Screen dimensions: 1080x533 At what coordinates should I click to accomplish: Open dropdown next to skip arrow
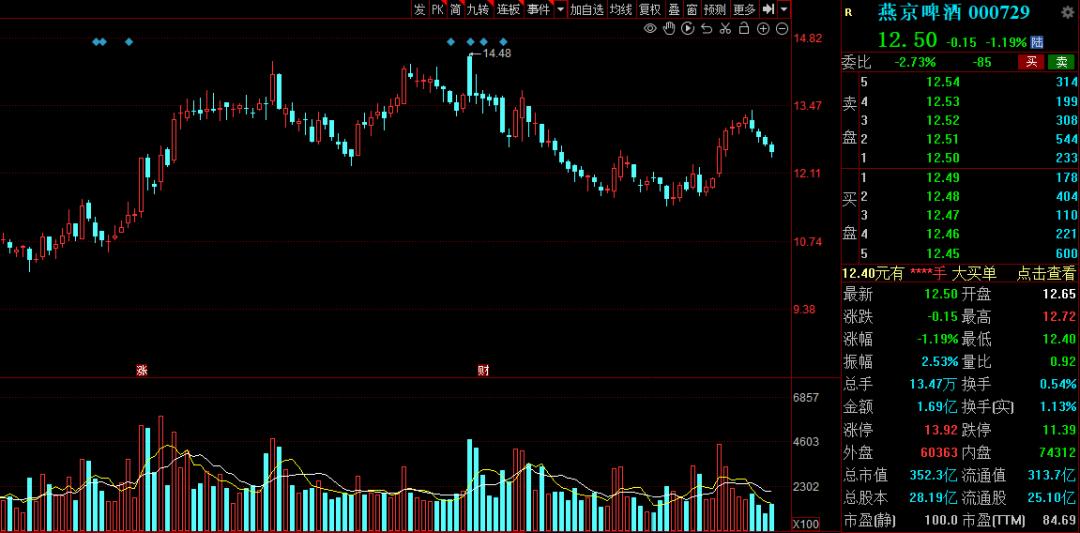click(x=785, y=9)
